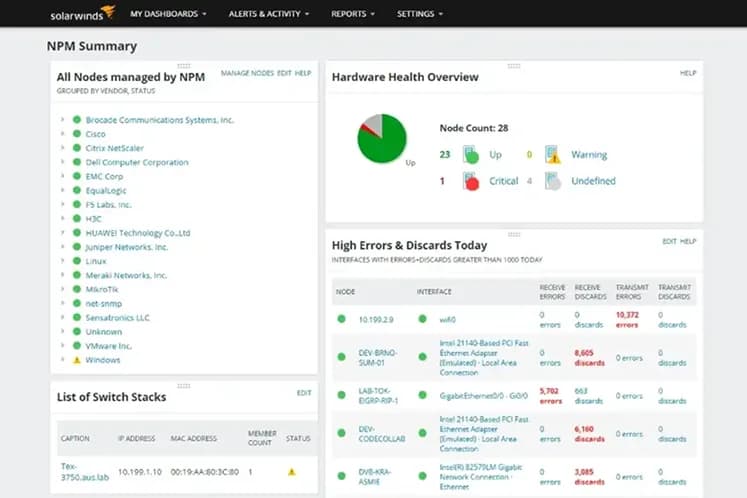Click the green status icon beside Linux
Screen dimensions: 747x498
coord(77,261)
